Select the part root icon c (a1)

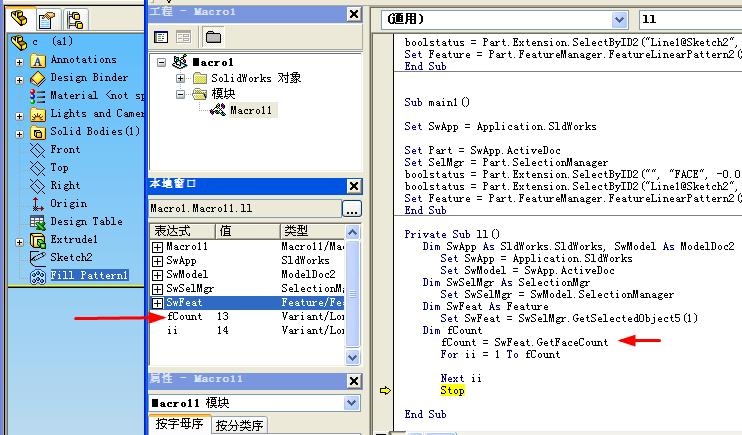tap(19, 42)
